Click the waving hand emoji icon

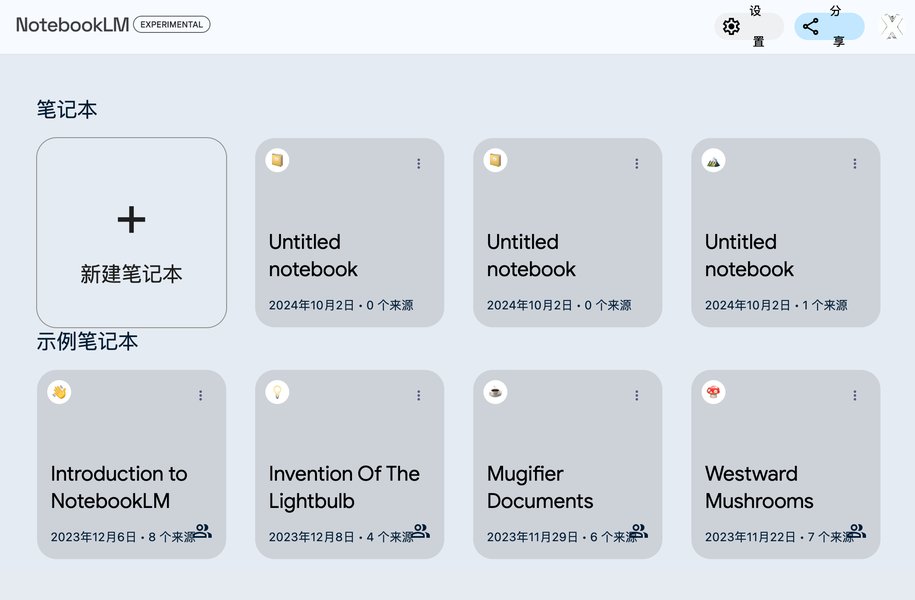point(59,392)
